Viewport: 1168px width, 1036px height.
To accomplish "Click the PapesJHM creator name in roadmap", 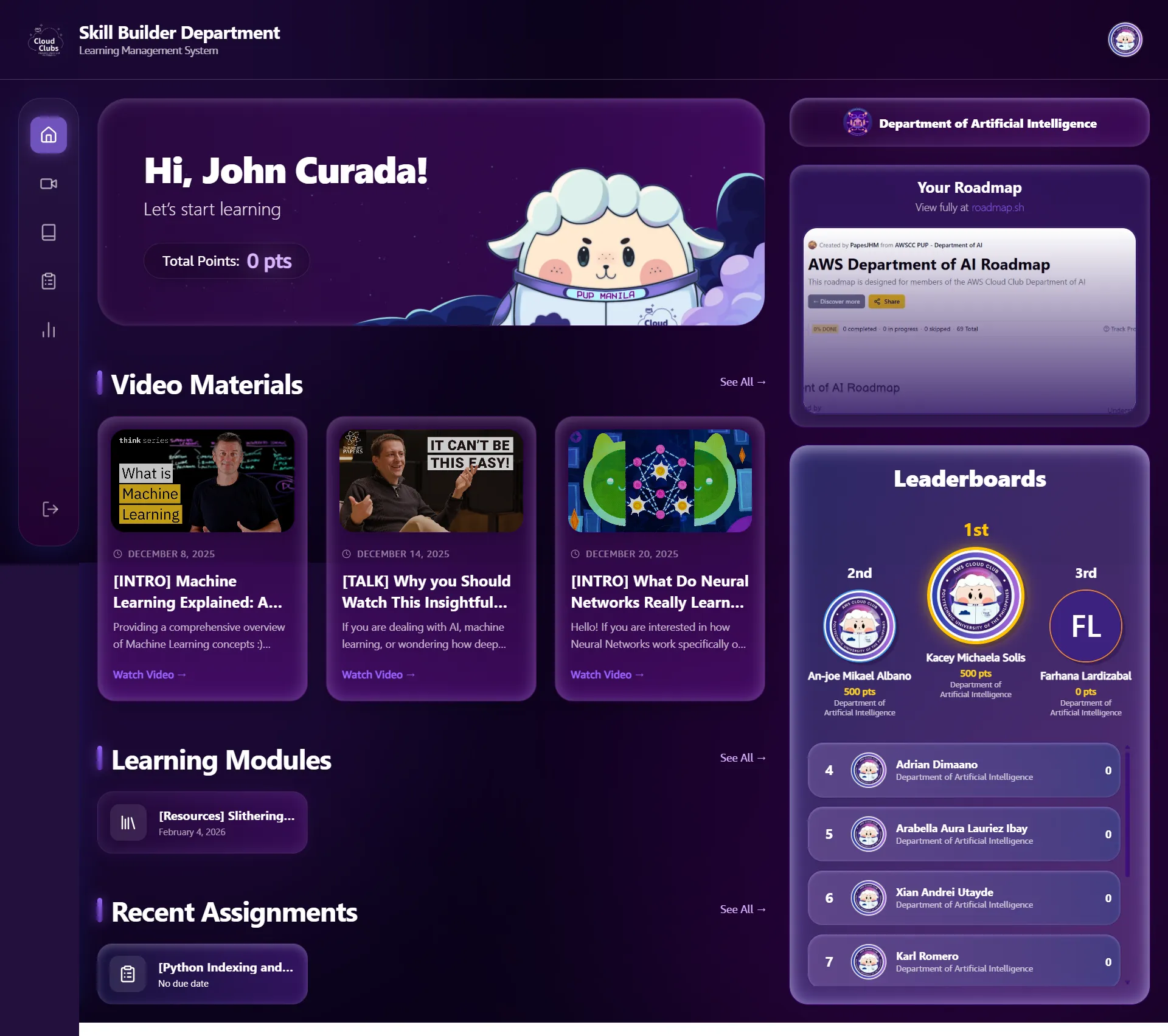I will click(864, 245).
